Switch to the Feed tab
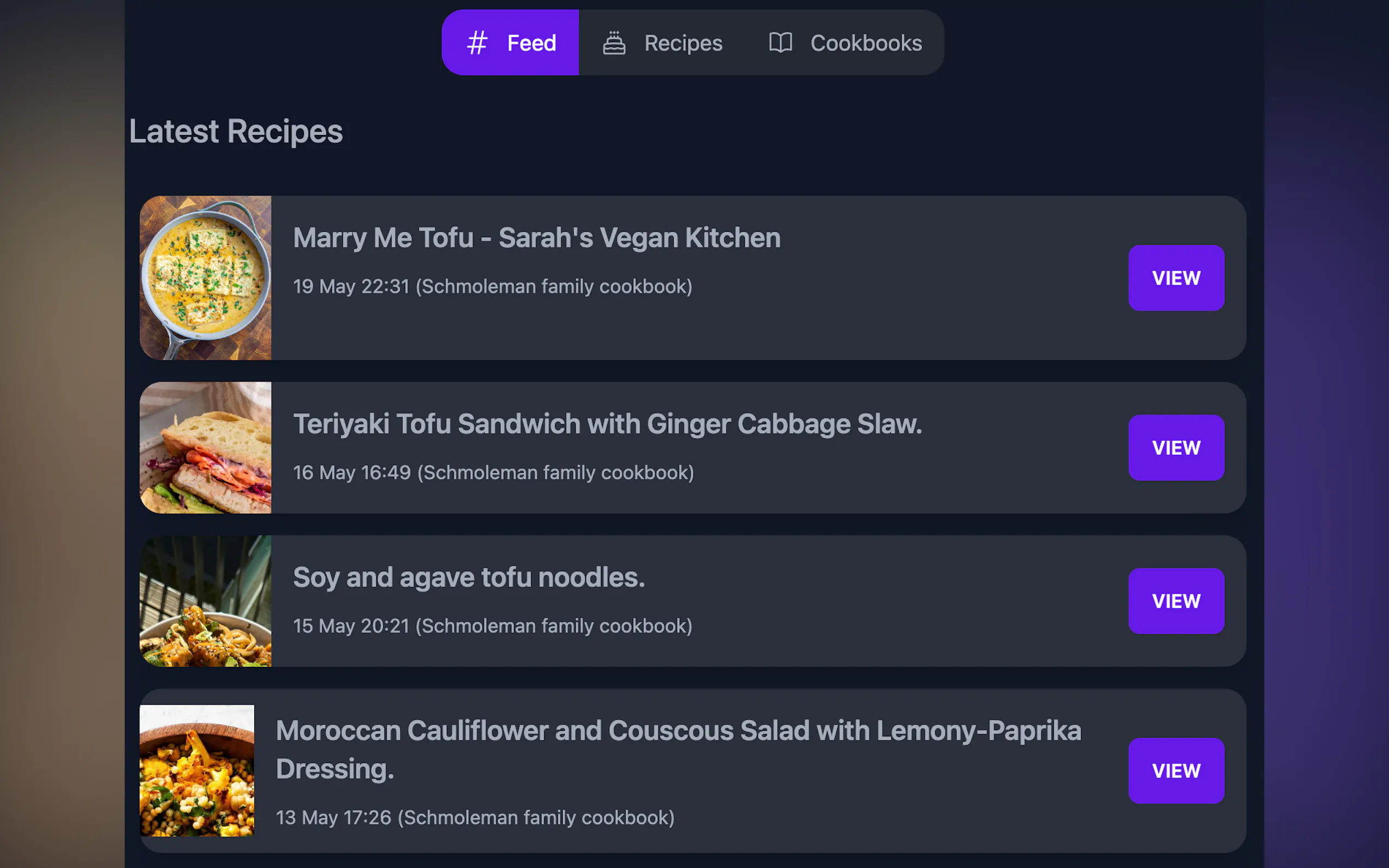This screenshot has width=1389, height=868. [x=510, y=43]
